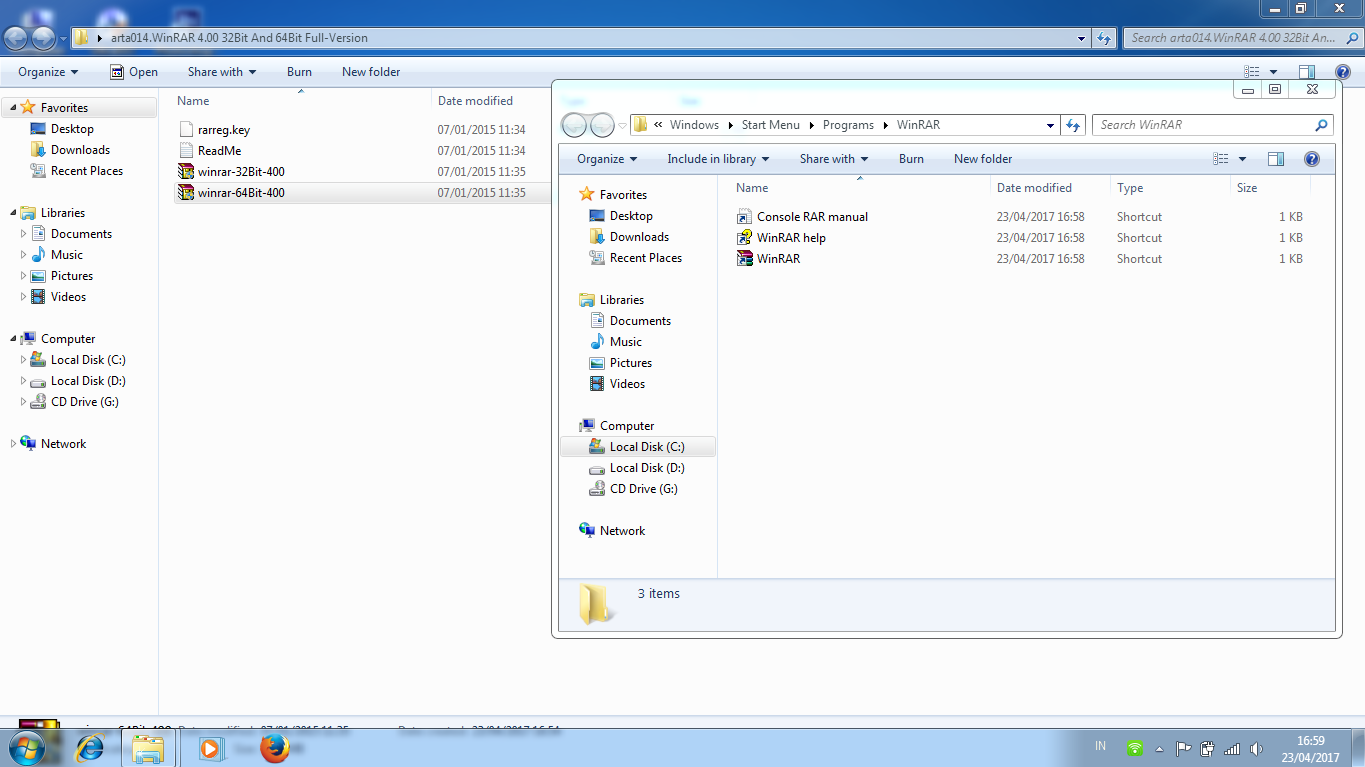Go back in the arta014 window

(17, 39)
